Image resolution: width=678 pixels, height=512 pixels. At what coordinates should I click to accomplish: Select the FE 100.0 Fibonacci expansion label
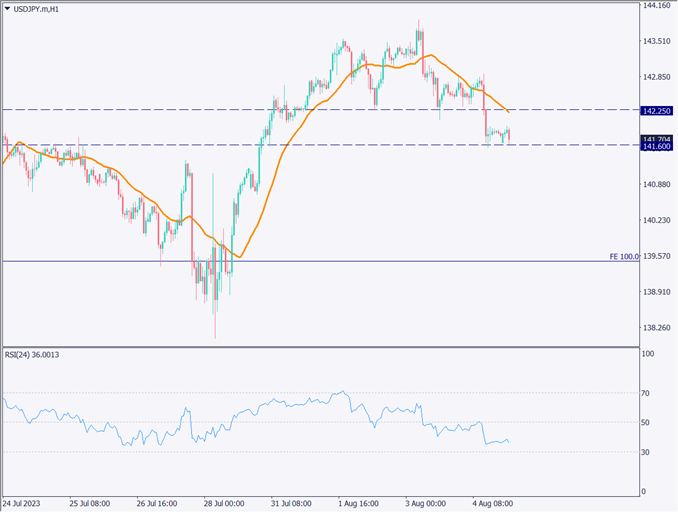click(623, 257)
